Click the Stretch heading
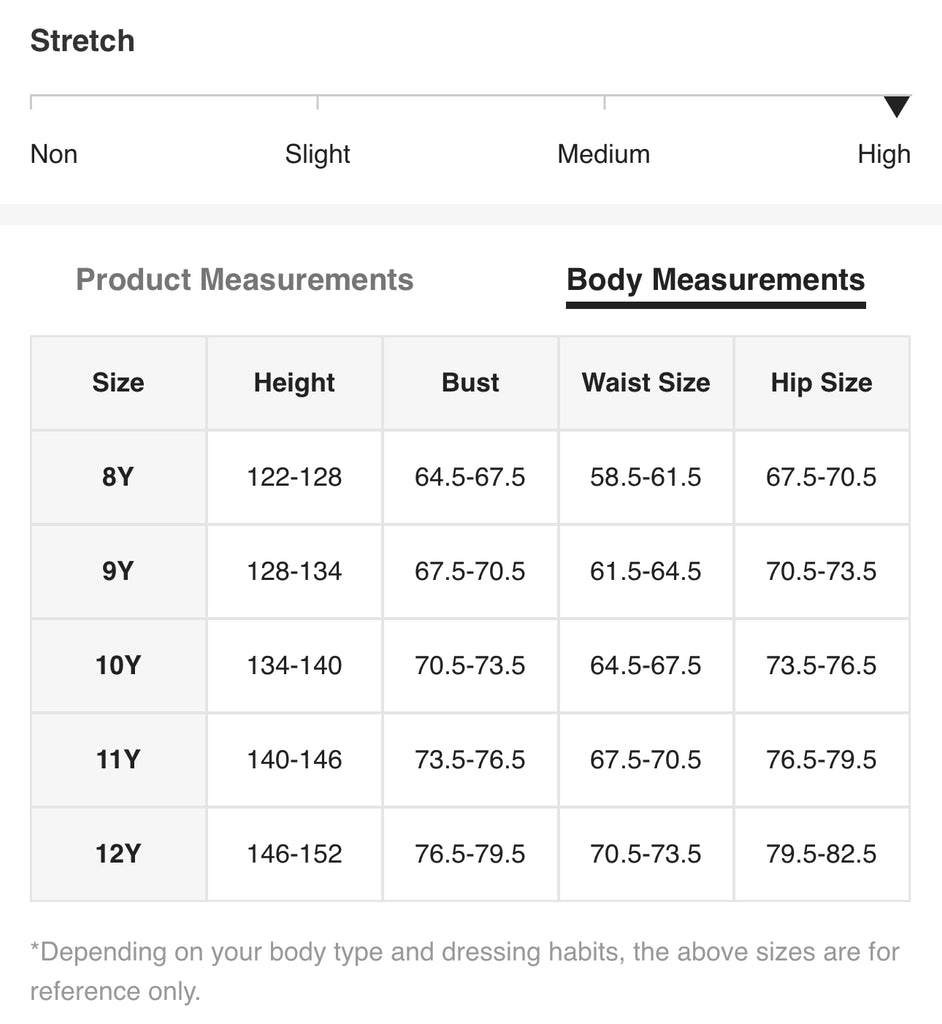942x1024 pixels. point(82,41)
